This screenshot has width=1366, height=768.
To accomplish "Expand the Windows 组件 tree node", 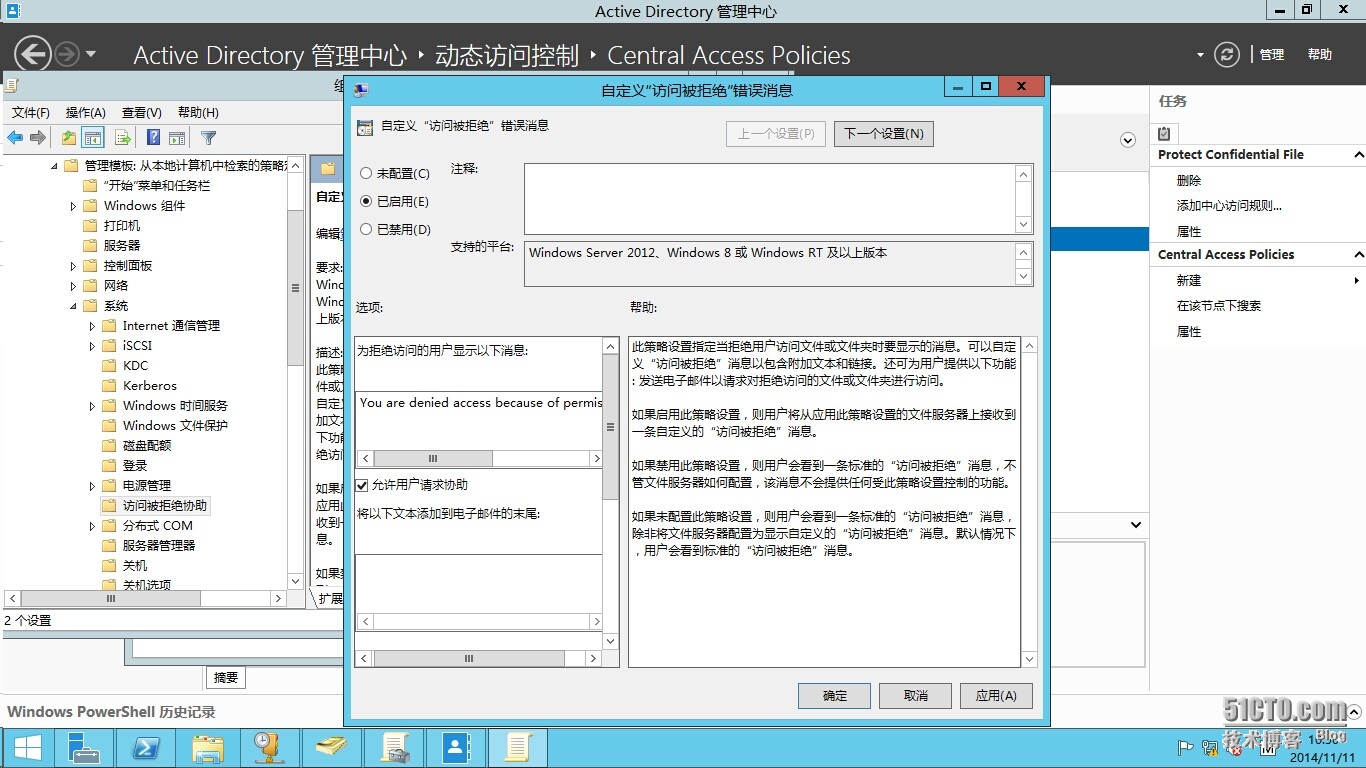I will [73, 206].
